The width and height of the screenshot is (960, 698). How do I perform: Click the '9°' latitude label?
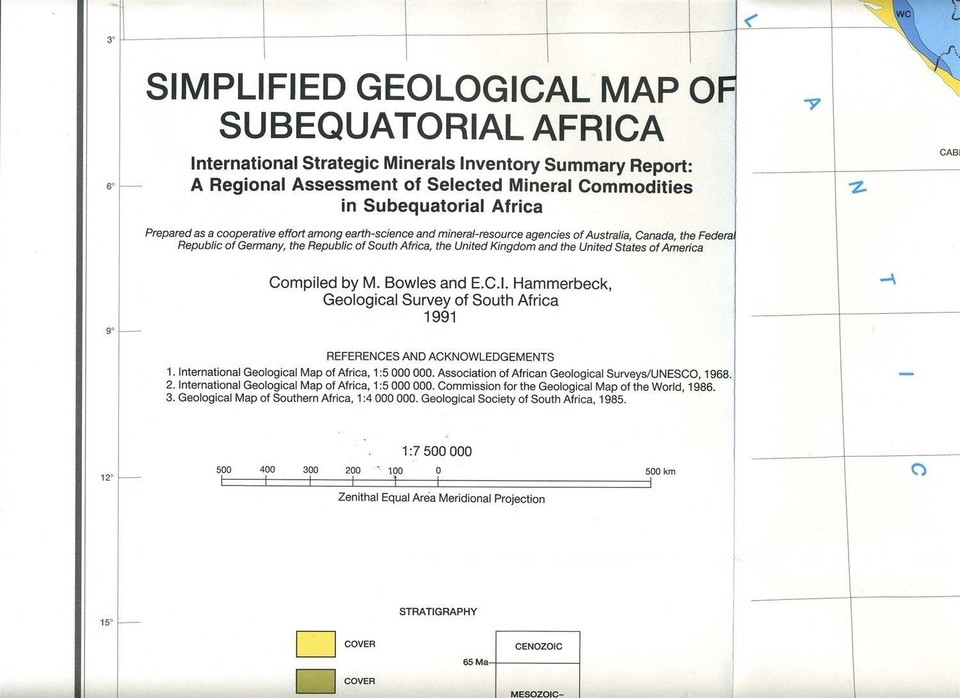click(110, 331)
